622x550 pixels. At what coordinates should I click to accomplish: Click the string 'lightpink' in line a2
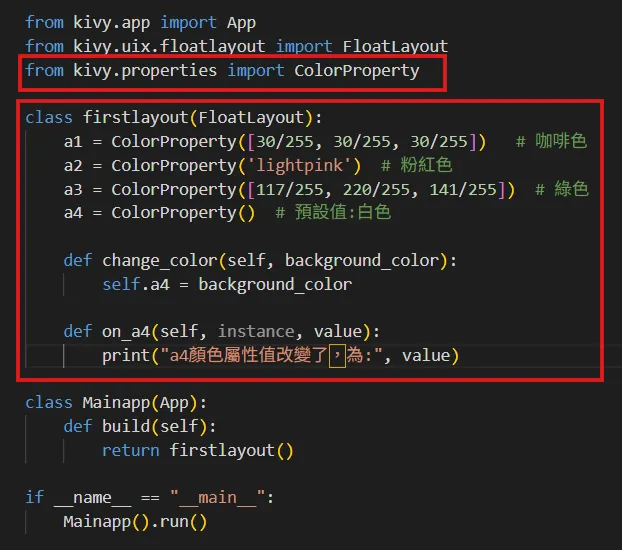pyautogui.click(x=299, y=166)
